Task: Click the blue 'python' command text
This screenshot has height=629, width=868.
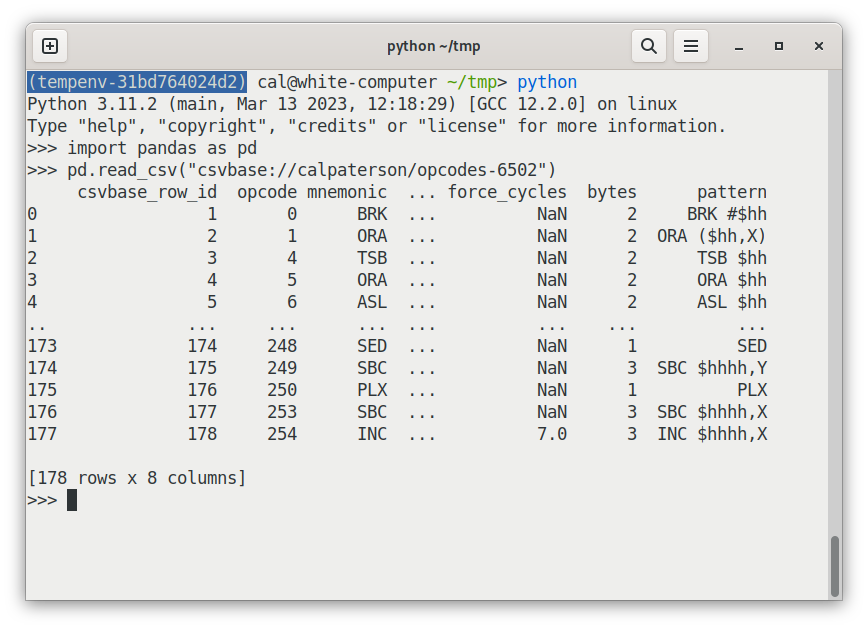Action: pyautogui.click(x=547, y=83)
